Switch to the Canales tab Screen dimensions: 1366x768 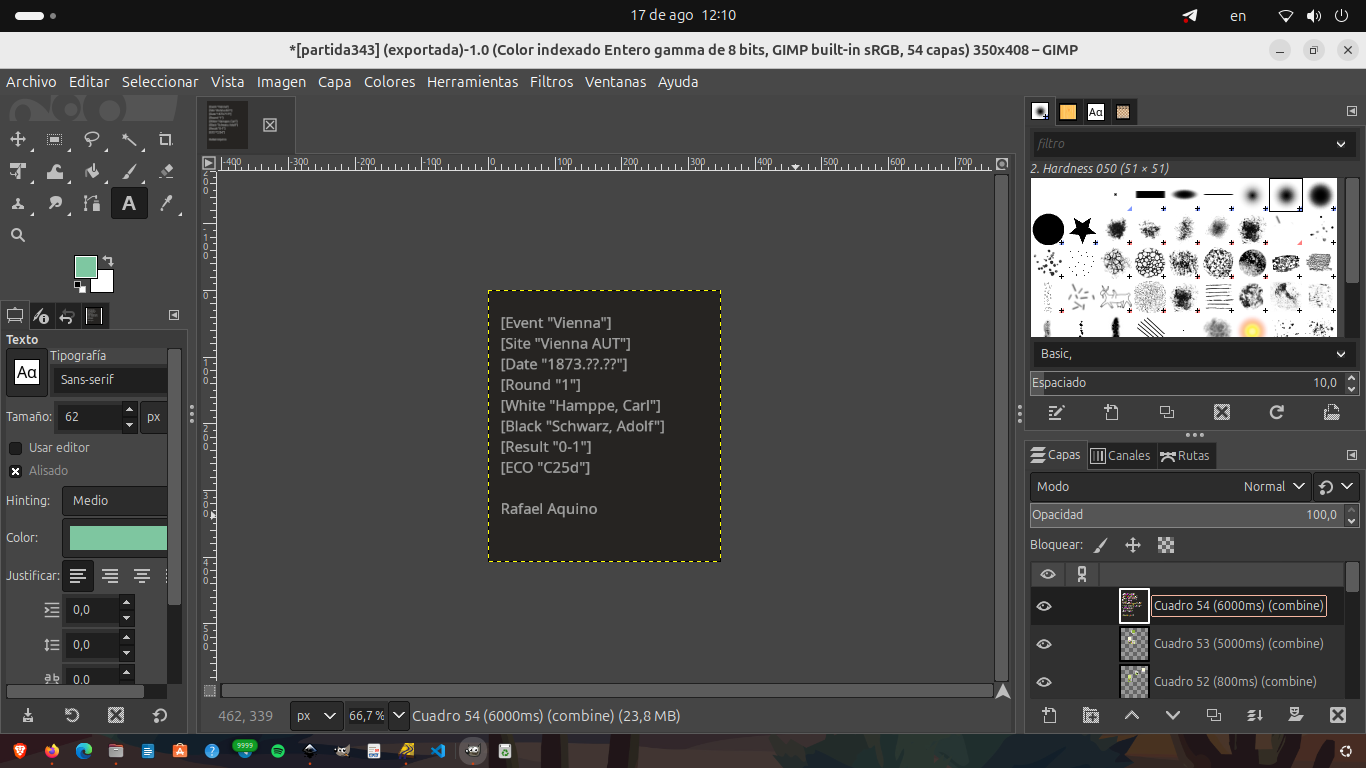(1120, 455)
